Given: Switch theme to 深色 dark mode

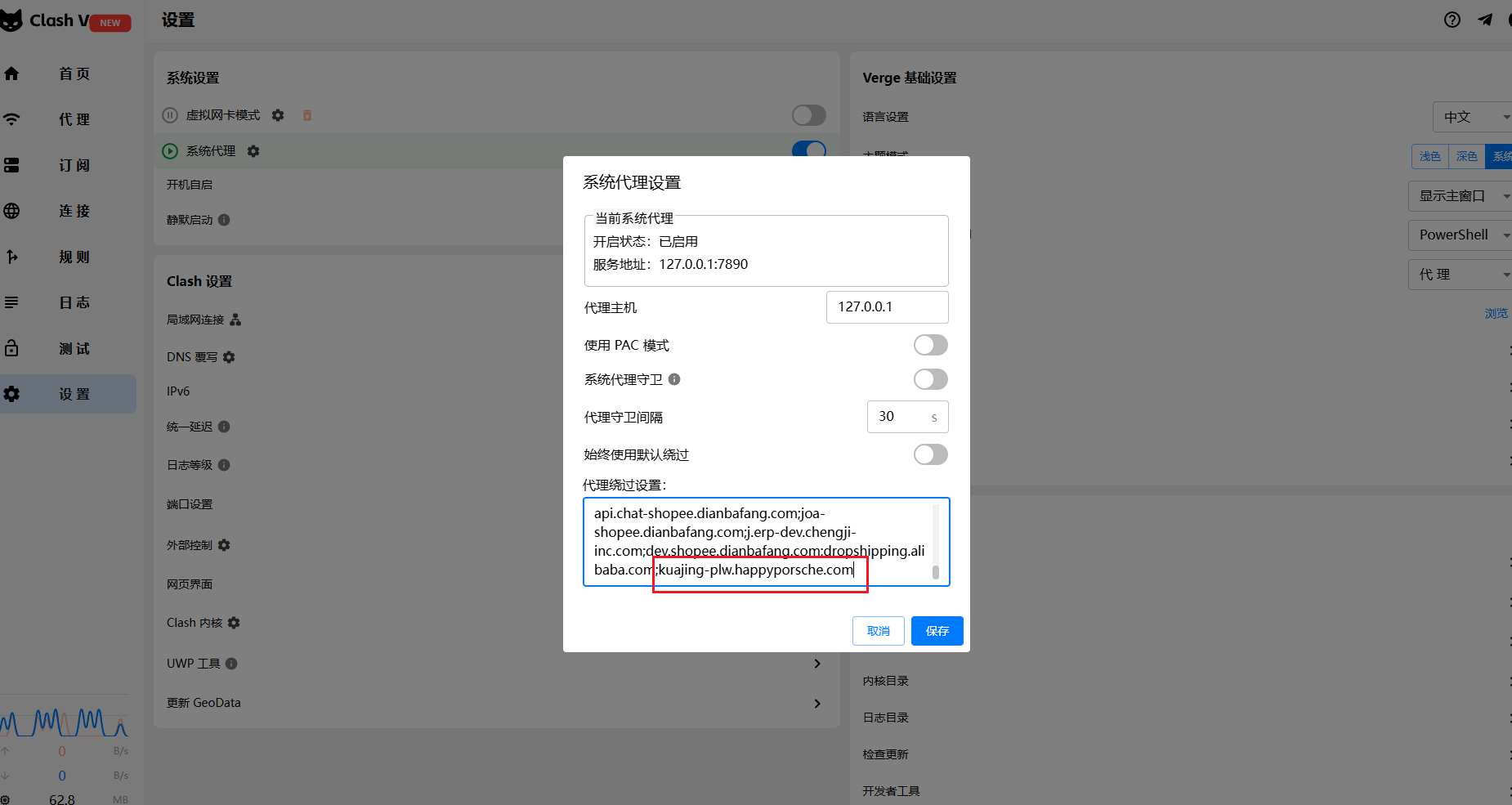Looking at the screenshot, I should [1466, 156].
